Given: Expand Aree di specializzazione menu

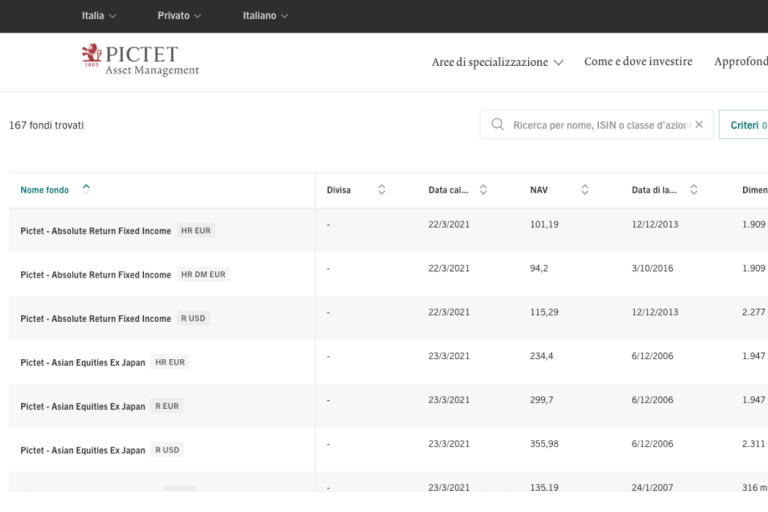Looking at the screenshot, I should pos(497,62).
